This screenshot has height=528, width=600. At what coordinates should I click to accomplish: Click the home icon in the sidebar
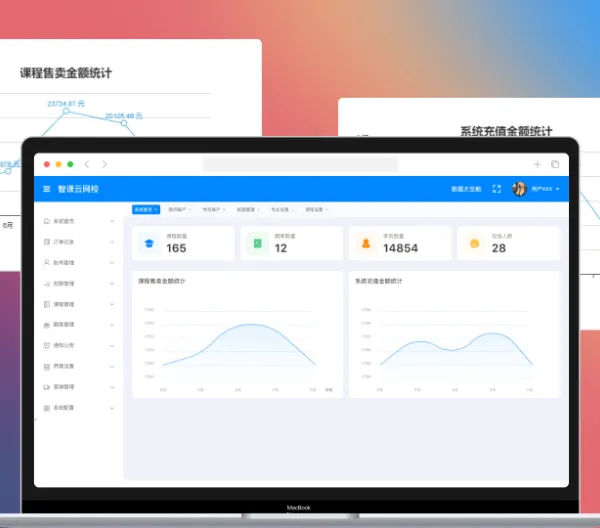point(47,221)
